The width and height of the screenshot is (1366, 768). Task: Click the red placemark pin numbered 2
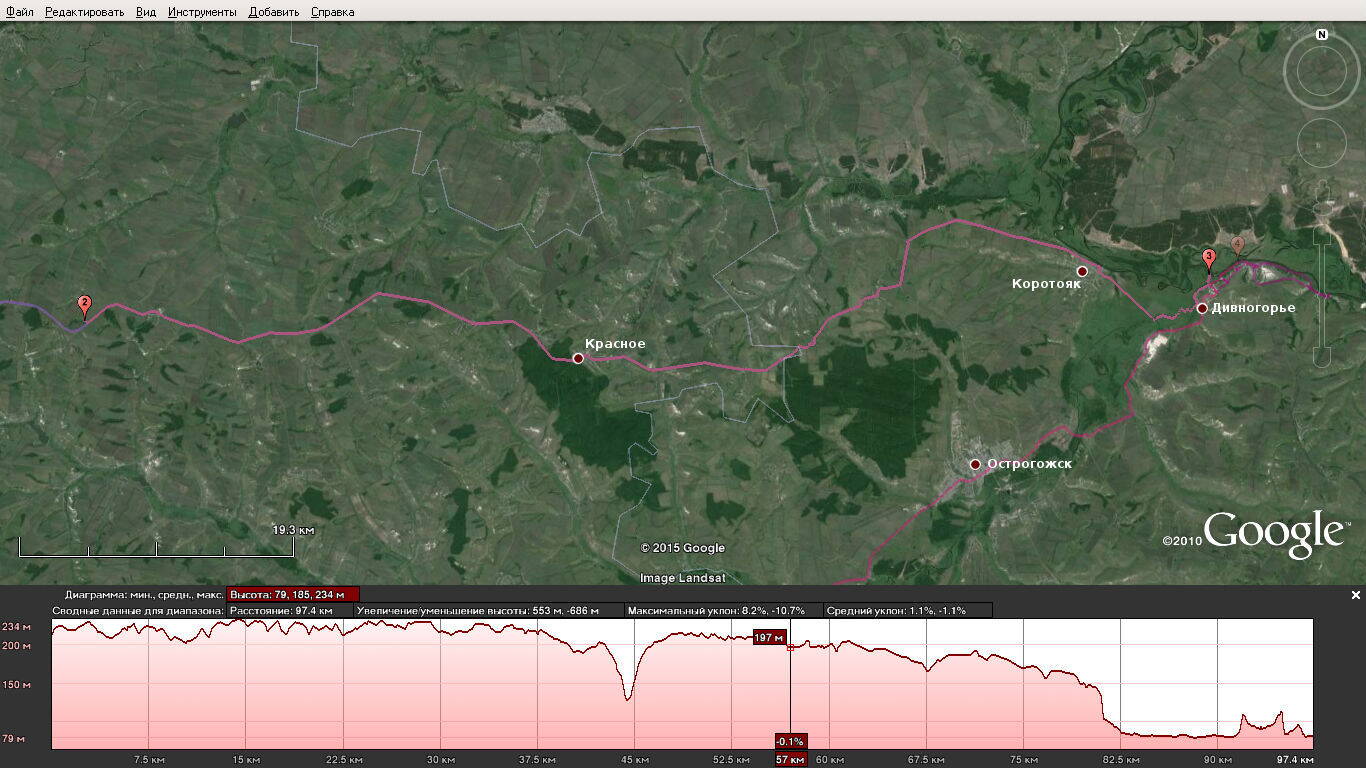tap(84, 306)
